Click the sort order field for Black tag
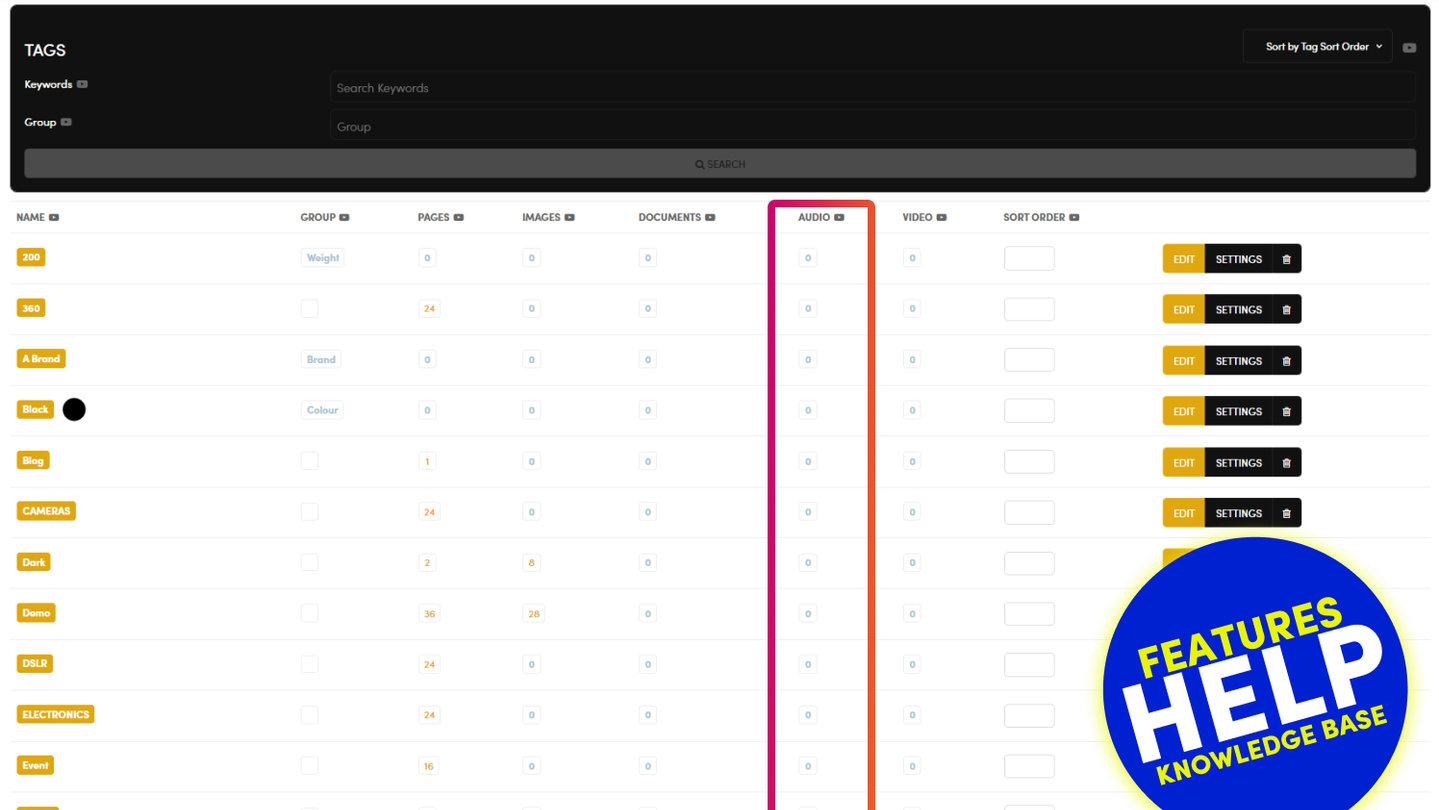 point(1028,411)
